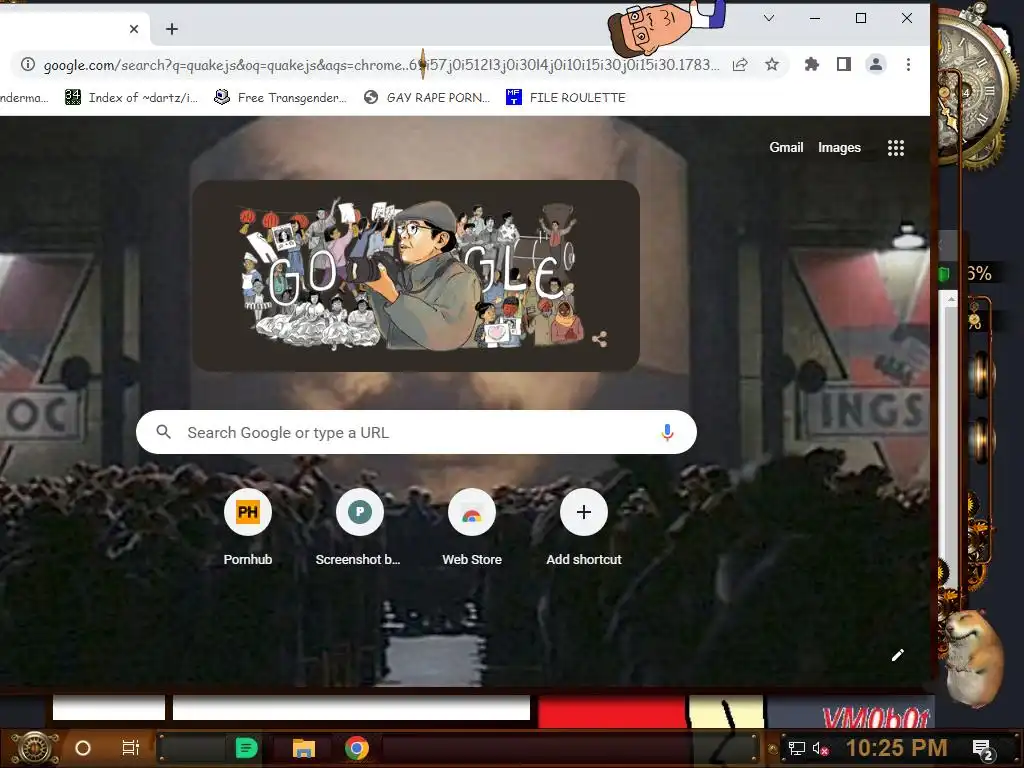Open the steampunk Start button

point(33,748)
